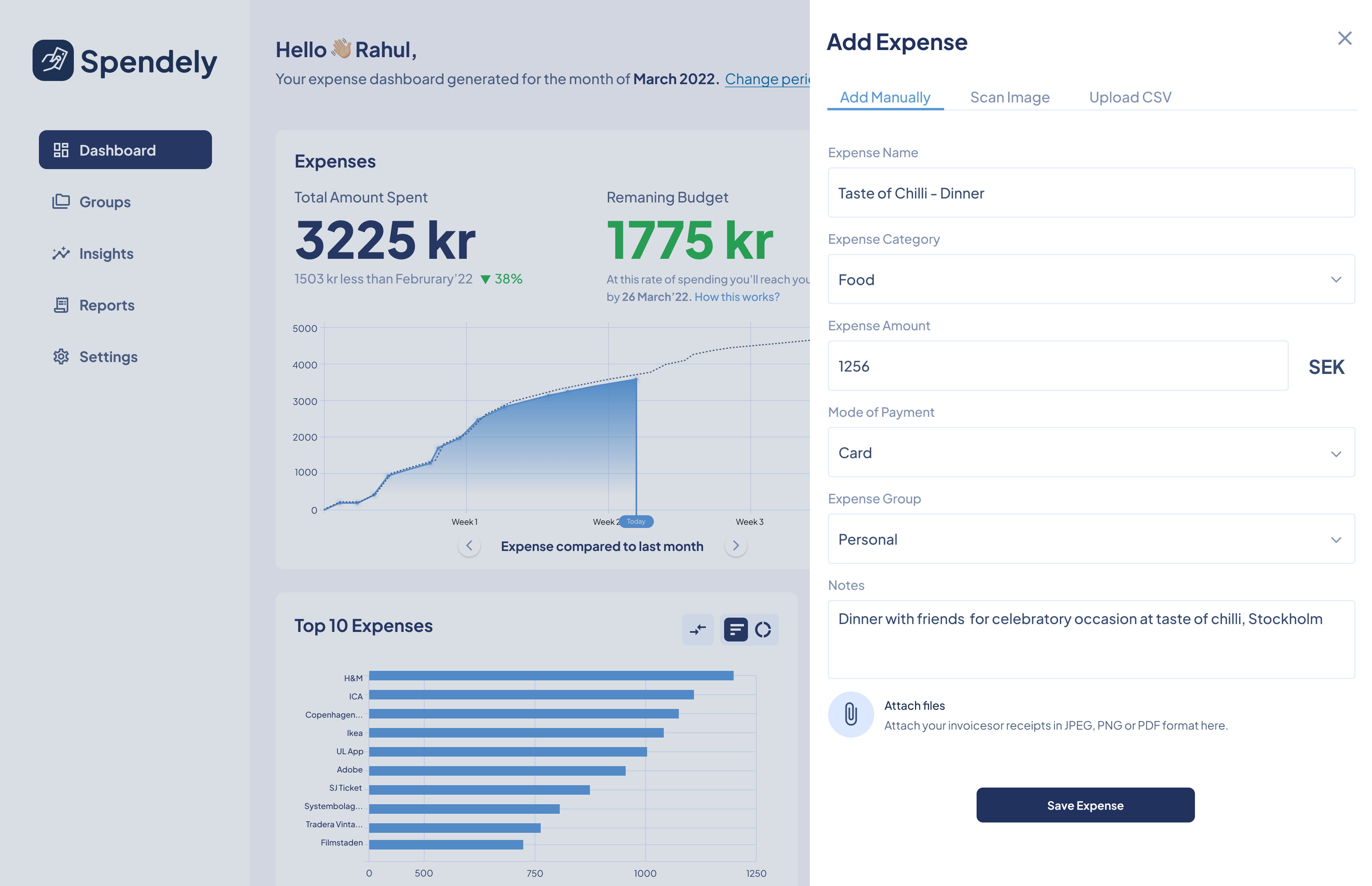Switch to the Scan Image tab
The image size is (1372, 886).
[1010, 97]
